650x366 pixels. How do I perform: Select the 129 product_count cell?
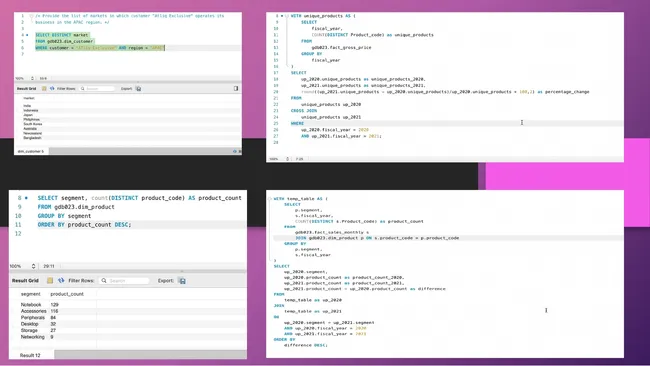click(x=54, y=305)
